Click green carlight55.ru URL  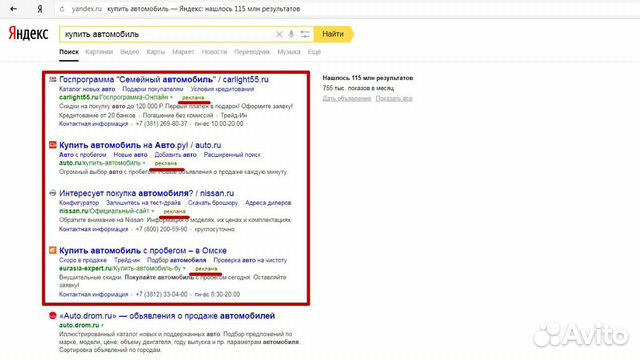113,98
